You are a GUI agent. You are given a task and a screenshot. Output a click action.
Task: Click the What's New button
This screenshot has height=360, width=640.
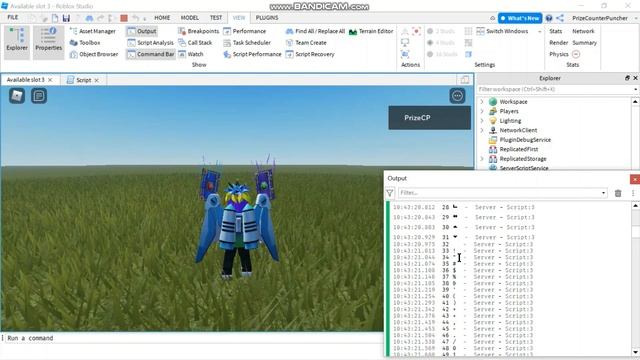[x=520, y=18]
